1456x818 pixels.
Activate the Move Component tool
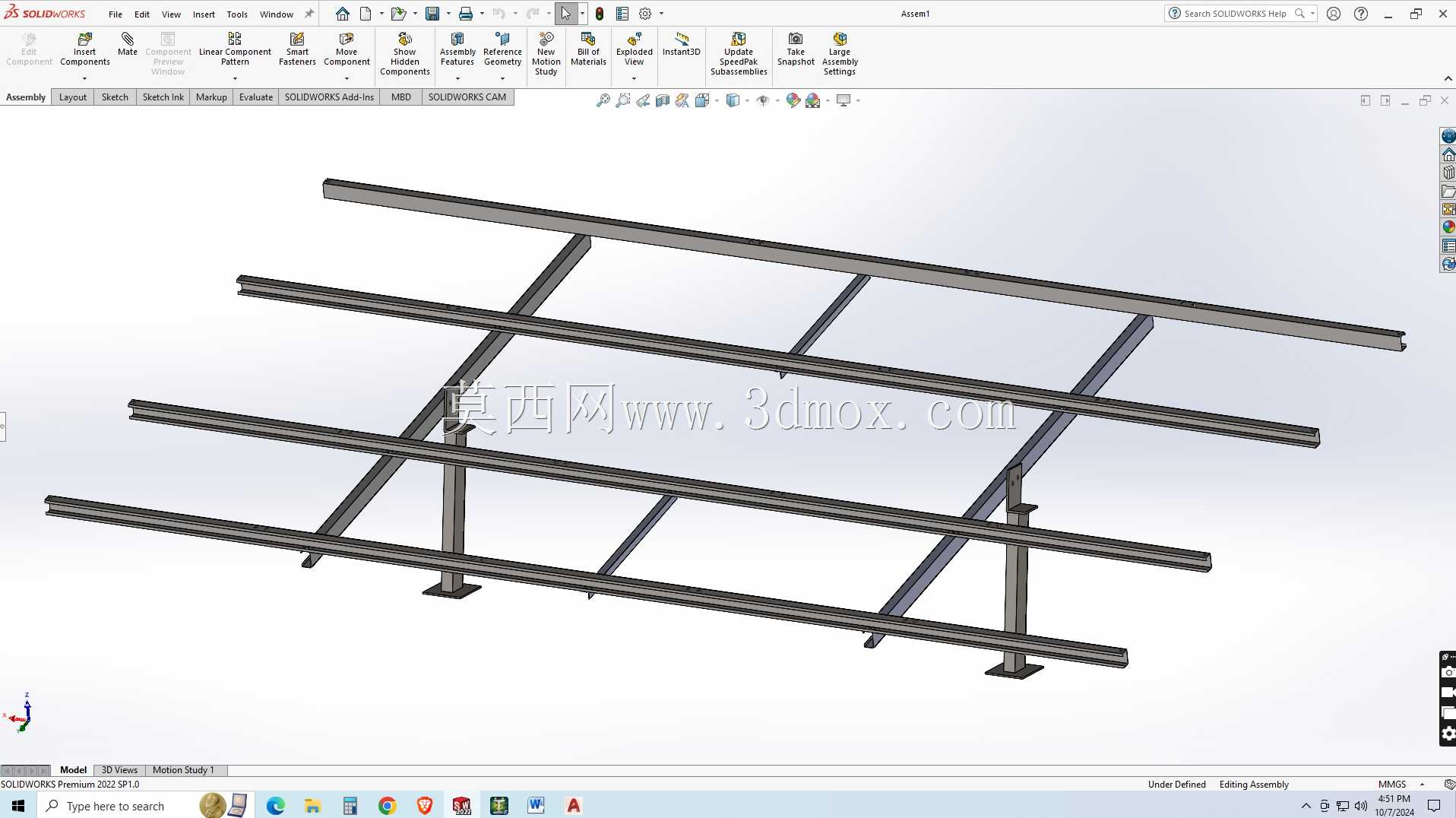347,49
